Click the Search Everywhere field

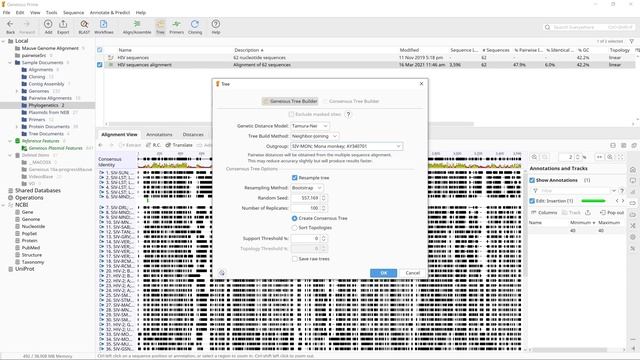click(589, 27)
